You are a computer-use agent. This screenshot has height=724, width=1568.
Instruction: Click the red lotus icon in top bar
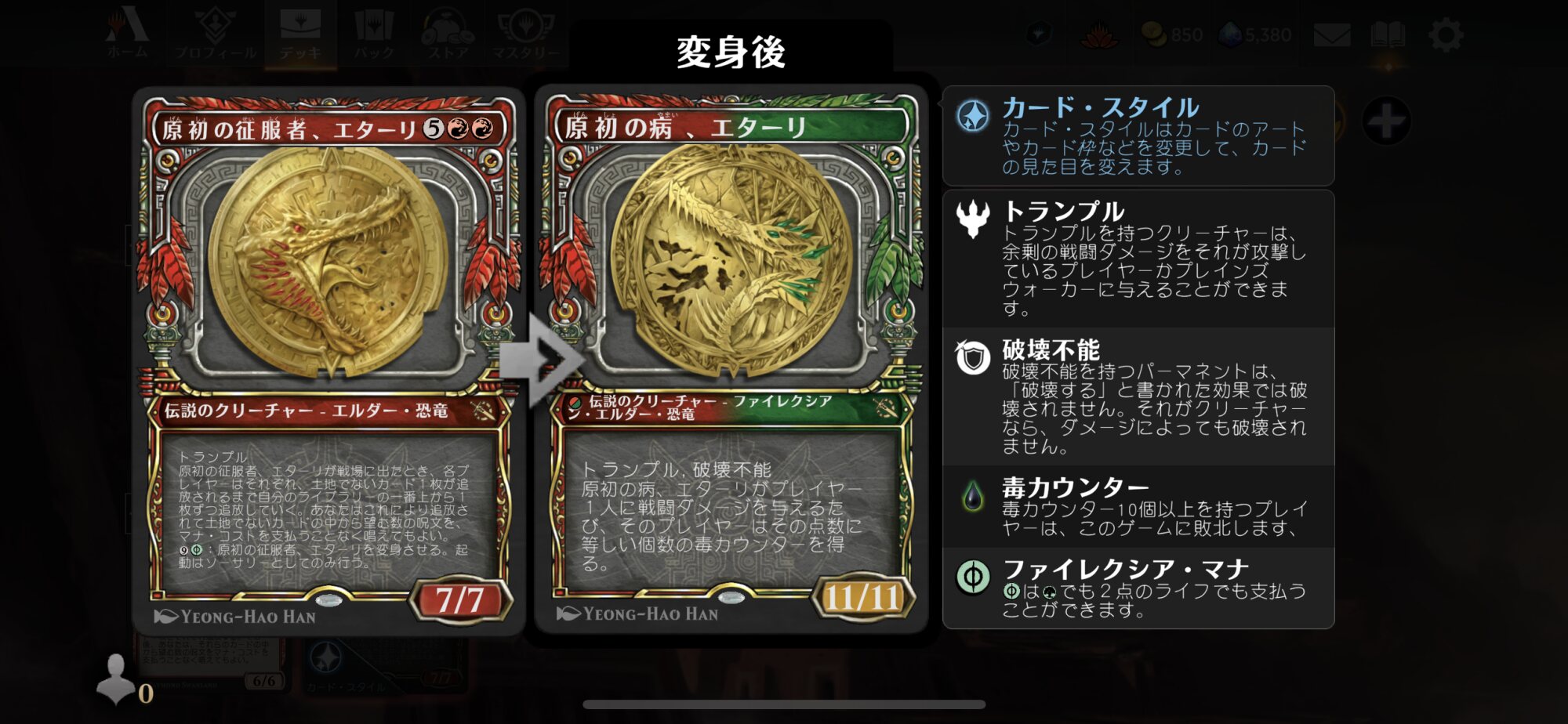click(1098, 35)
